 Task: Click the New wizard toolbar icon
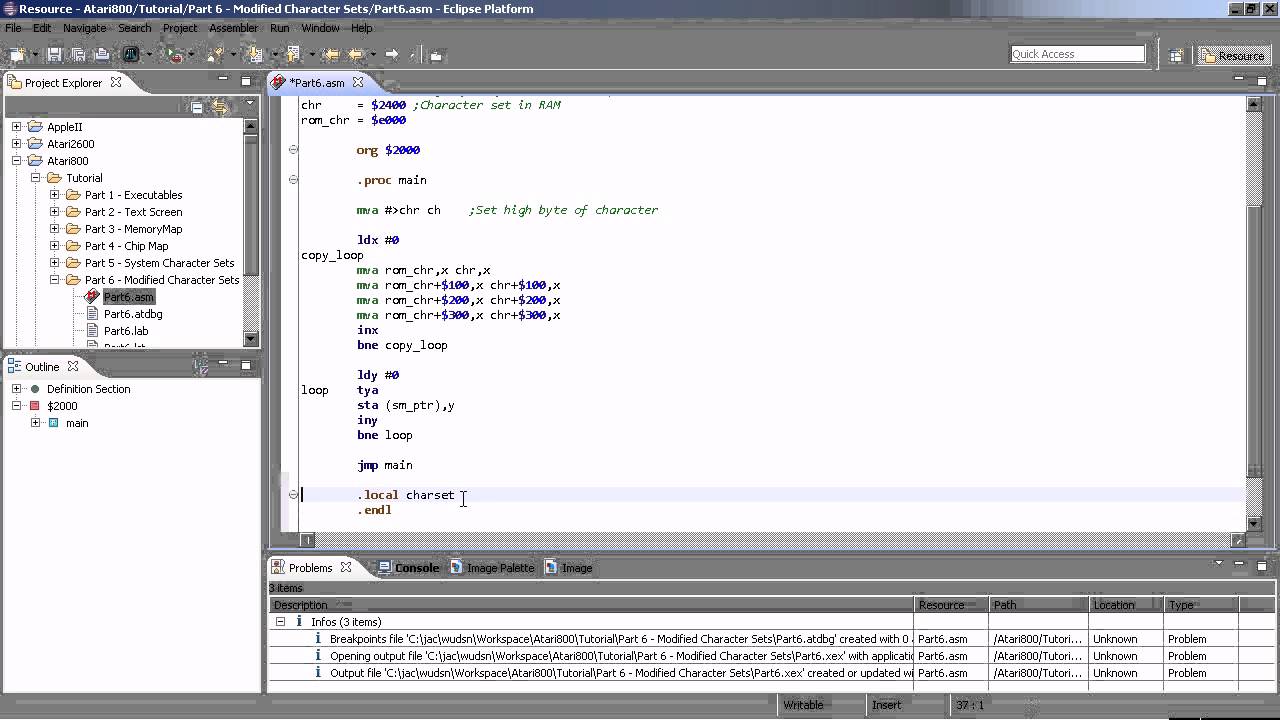pos(17,55)
